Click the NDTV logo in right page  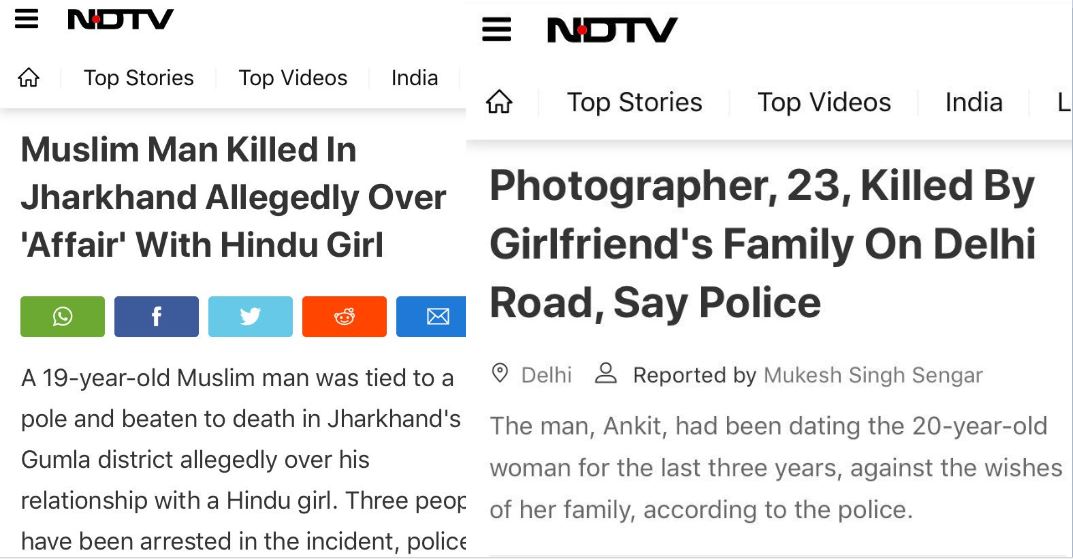[x=612, y=30]
